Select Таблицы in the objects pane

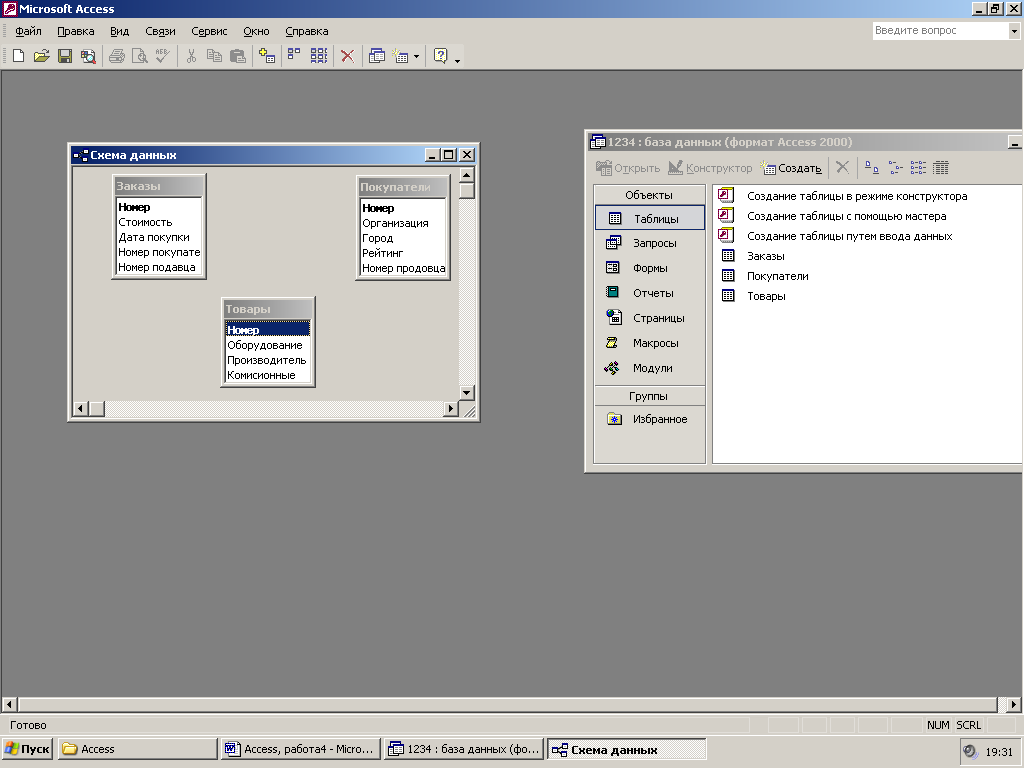click(650, 218)
